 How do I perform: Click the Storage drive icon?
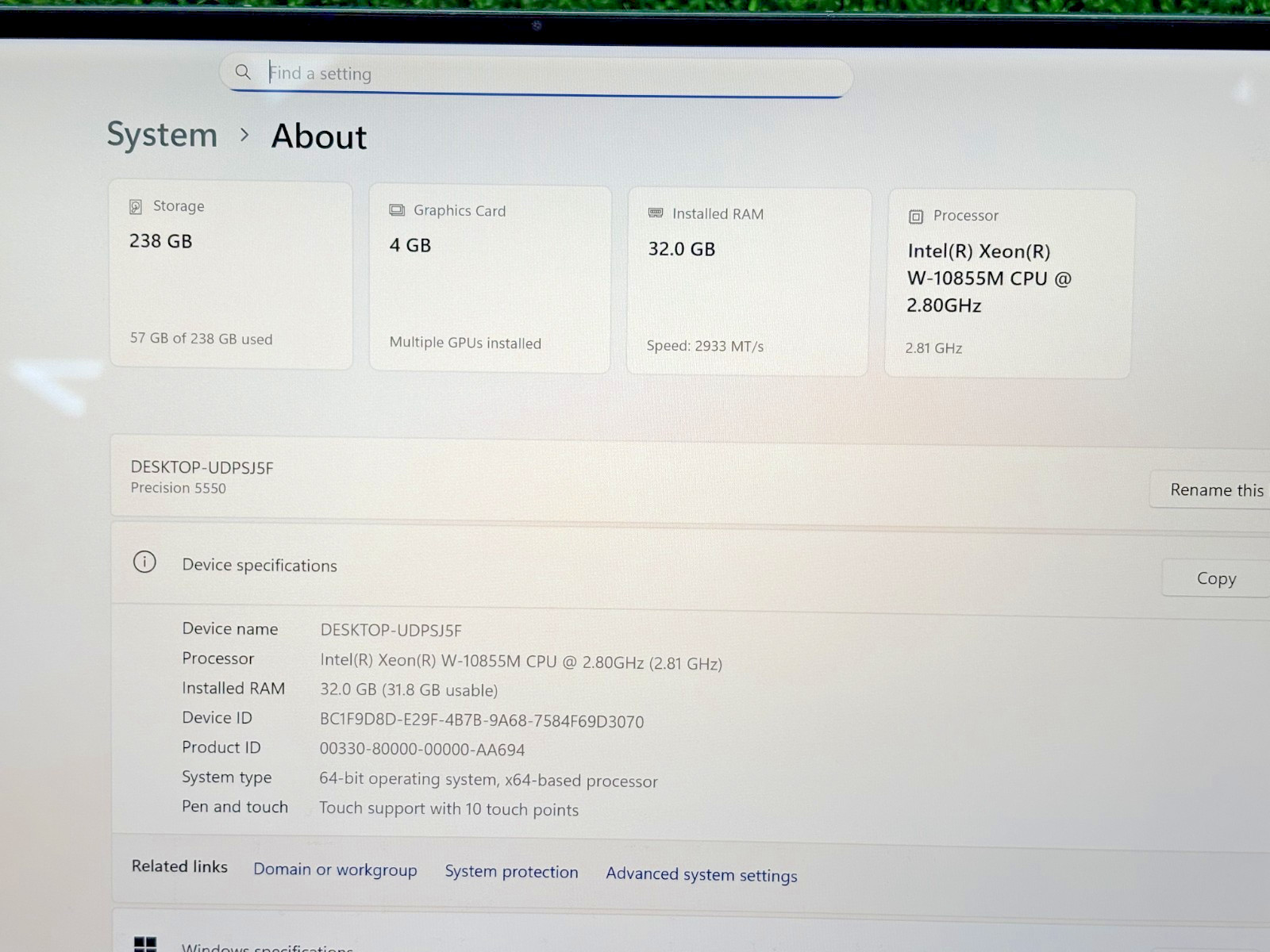[x=136, y=206]
